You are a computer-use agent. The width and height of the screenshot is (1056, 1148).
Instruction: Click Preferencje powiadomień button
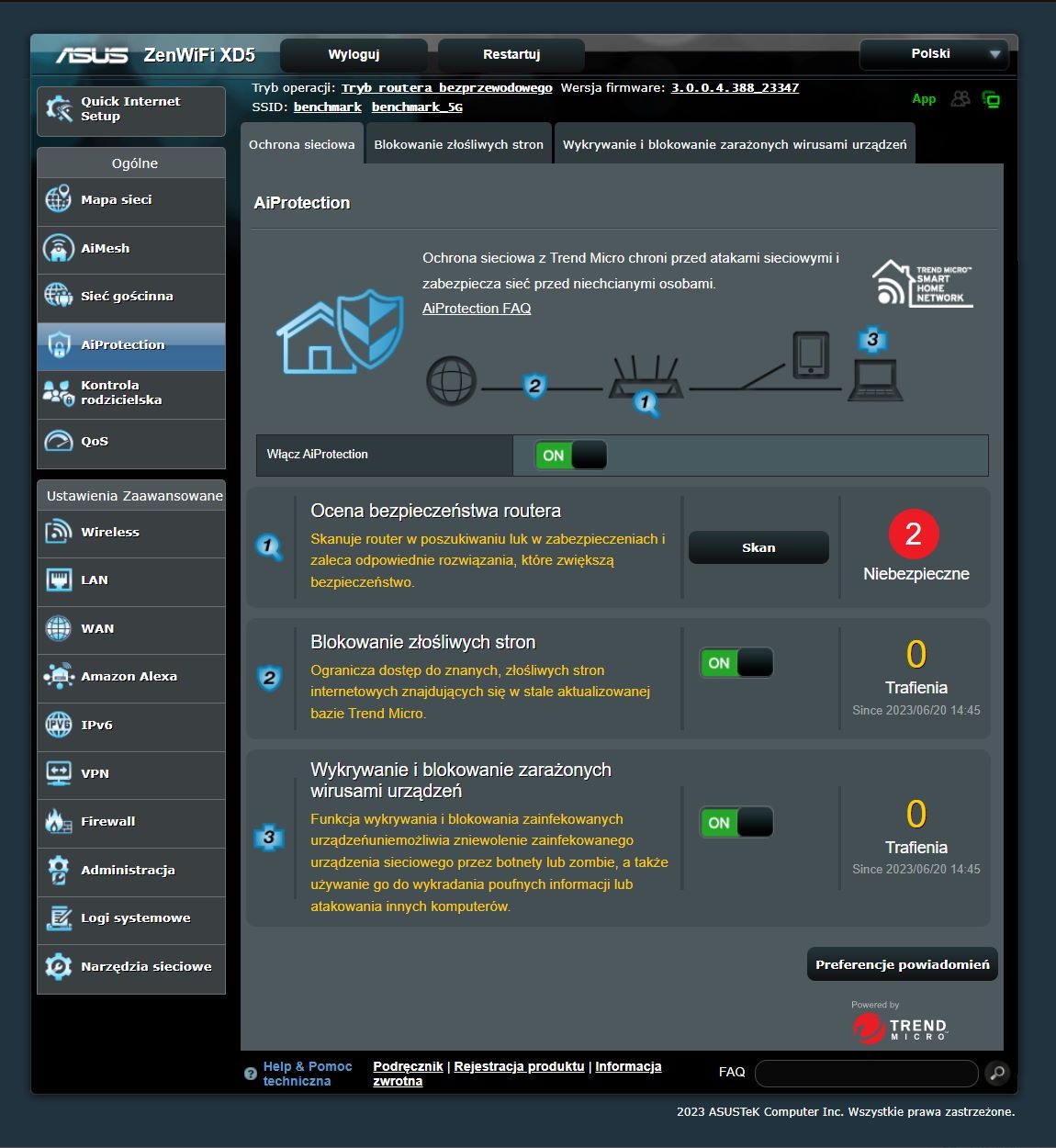point(903,964)
